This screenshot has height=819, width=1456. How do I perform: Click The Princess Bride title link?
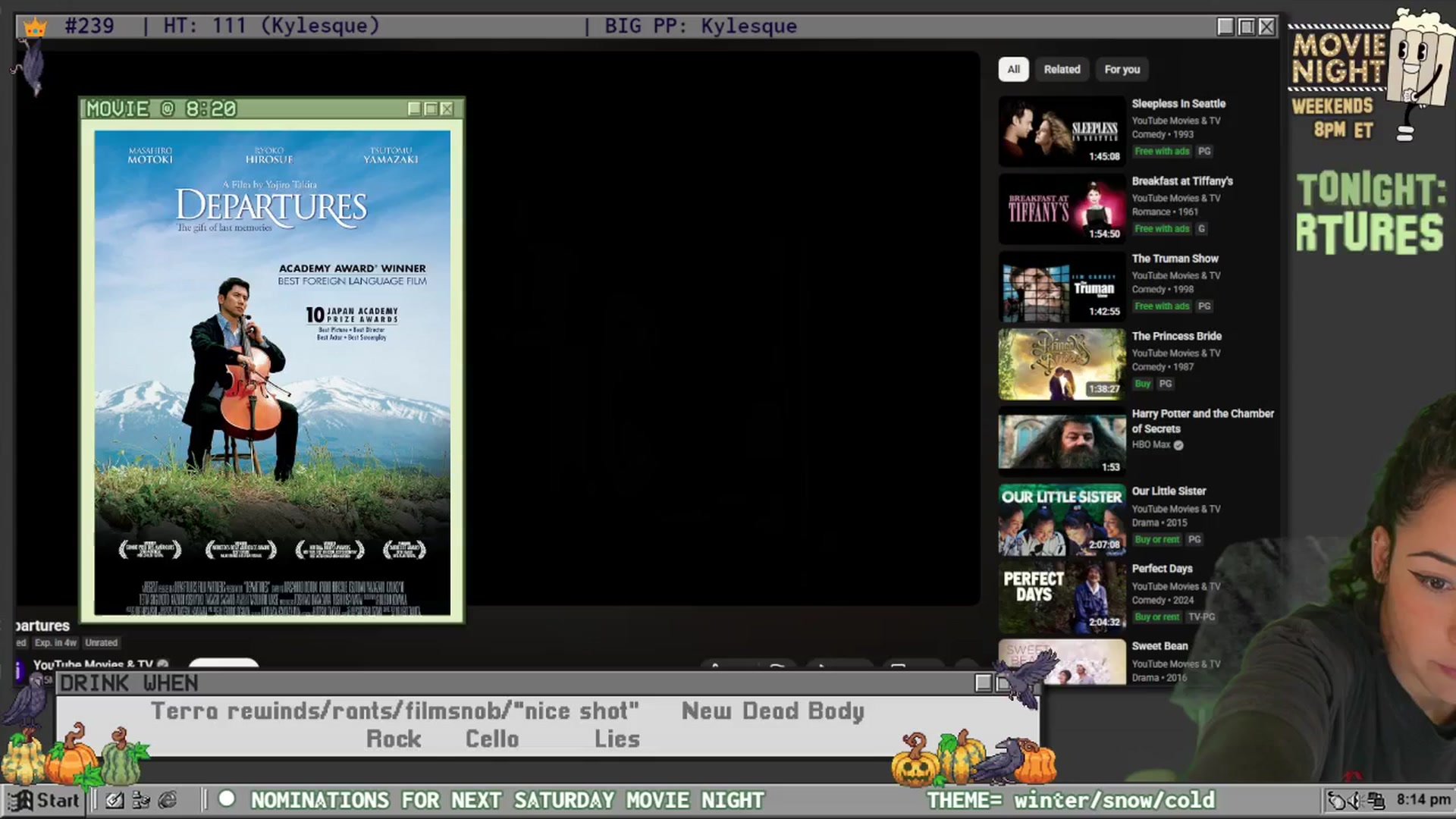(1176, 336)
